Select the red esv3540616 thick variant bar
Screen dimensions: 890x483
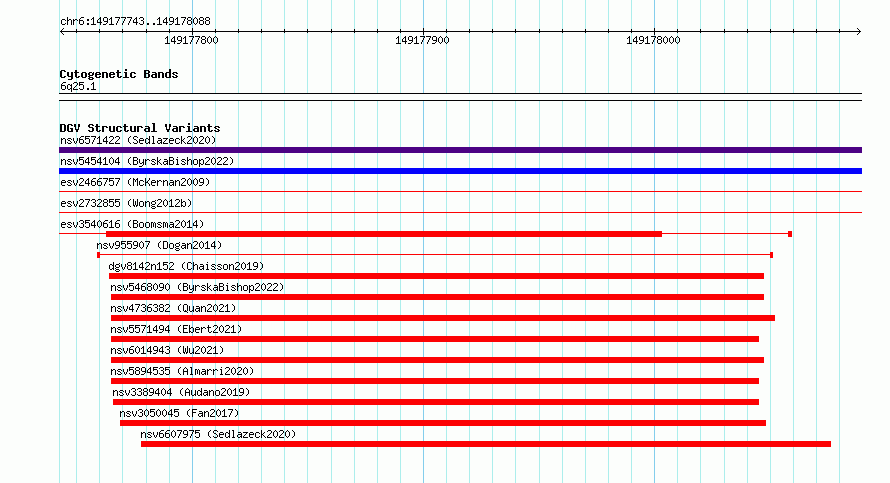(x=384, y=234)
